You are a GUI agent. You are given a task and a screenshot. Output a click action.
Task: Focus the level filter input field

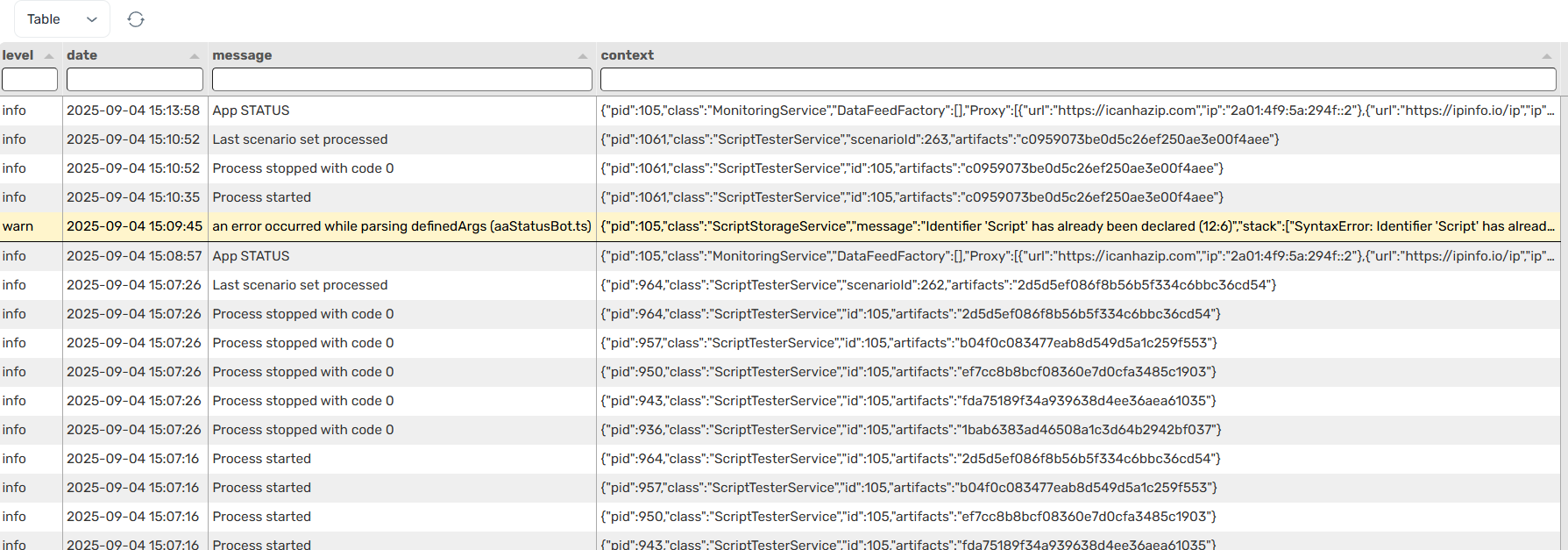30,80
